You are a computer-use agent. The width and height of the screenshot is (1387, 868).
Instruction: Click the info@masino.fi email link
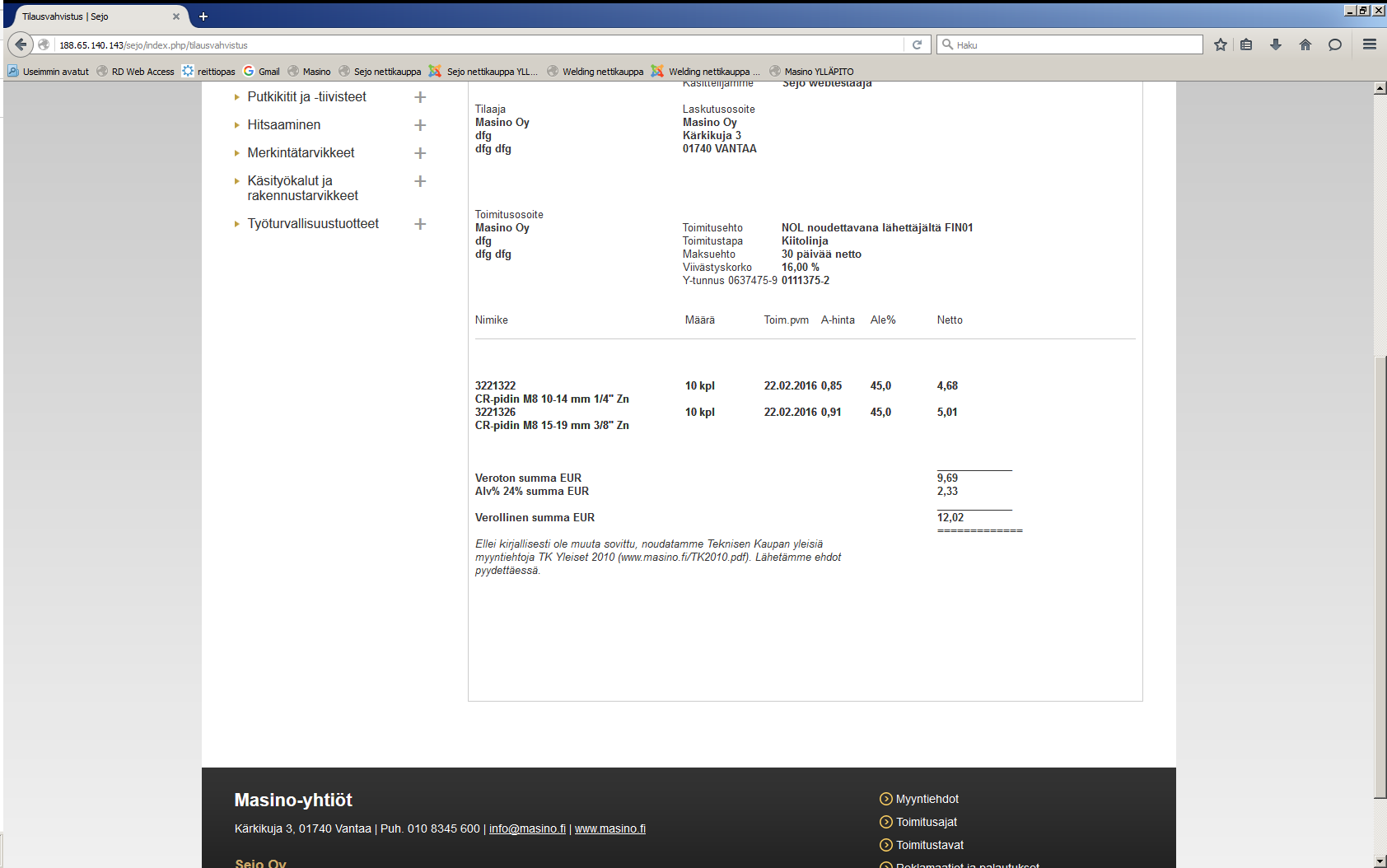click(x=527, y=828)
